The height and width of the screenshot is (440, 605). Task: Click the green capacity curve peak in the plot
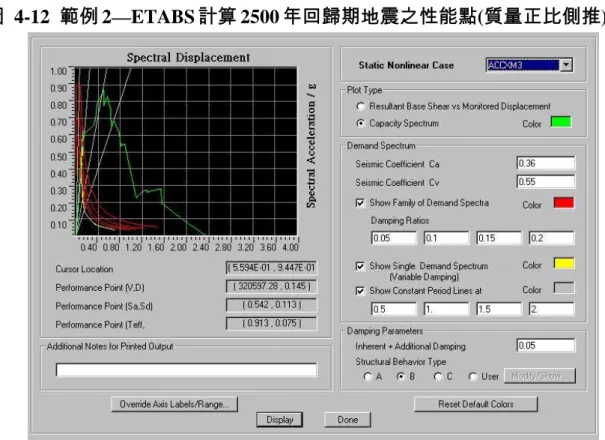pos(103,90)
